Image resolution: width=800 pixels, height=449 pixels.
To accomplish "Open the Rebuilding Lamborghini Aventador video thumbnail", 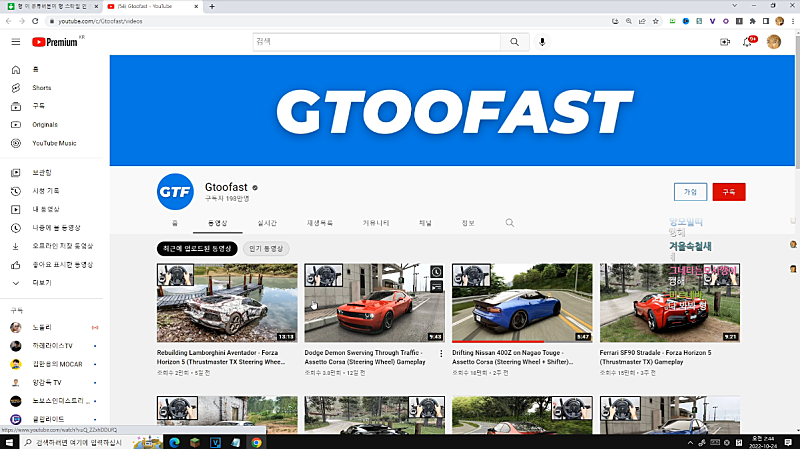I will point(227,303).
